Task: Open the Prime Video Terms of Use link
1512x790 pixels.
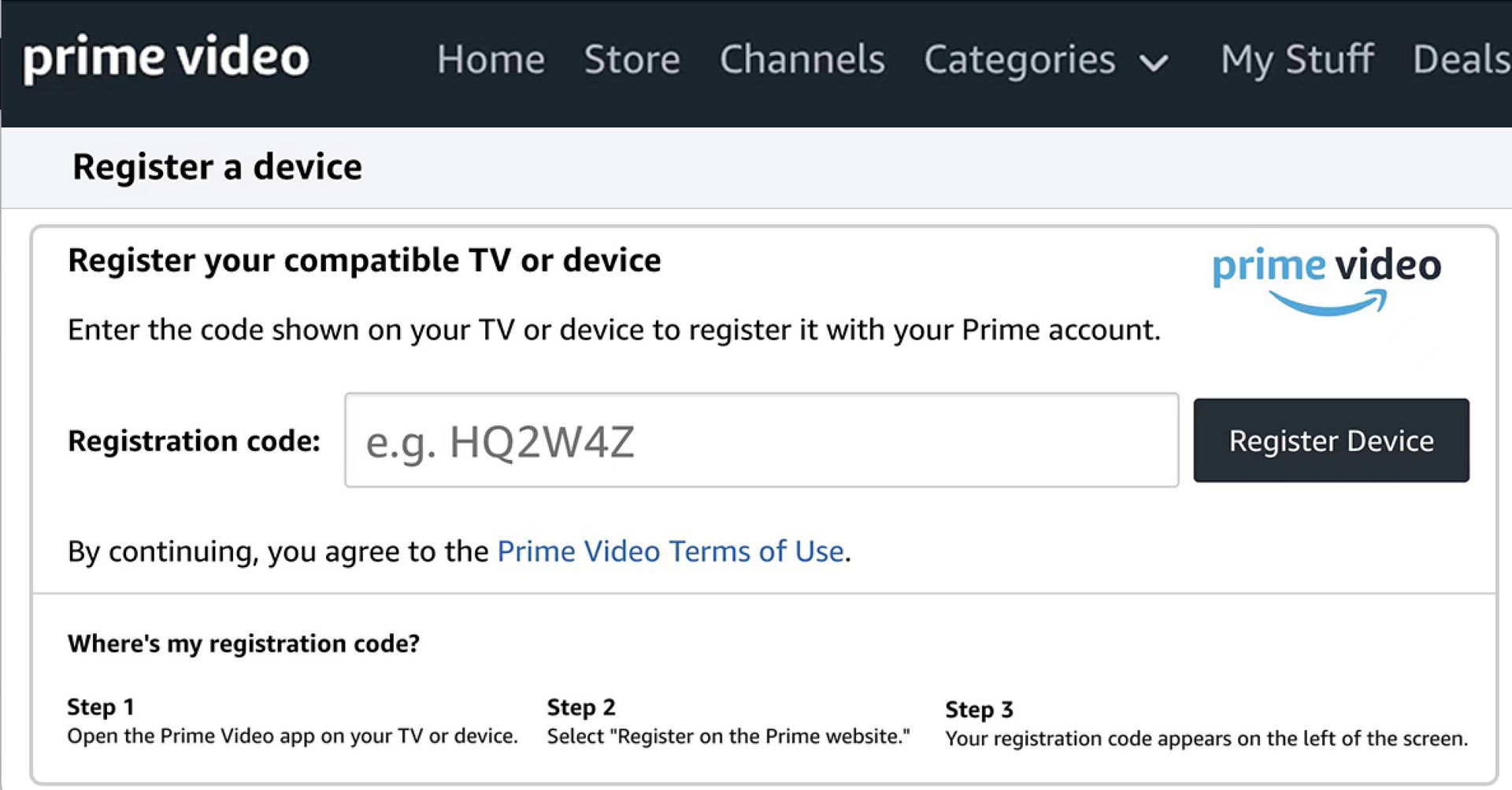Action: [670, 551]
